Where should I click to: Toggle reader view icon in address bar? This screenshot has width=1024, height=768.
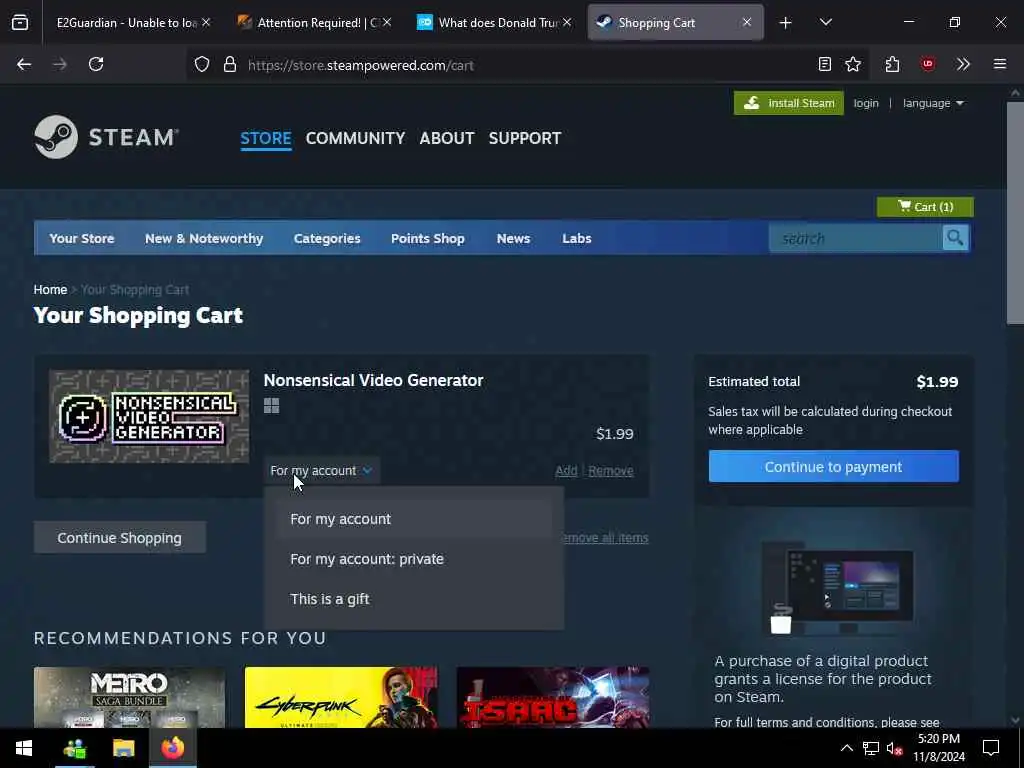825,64
